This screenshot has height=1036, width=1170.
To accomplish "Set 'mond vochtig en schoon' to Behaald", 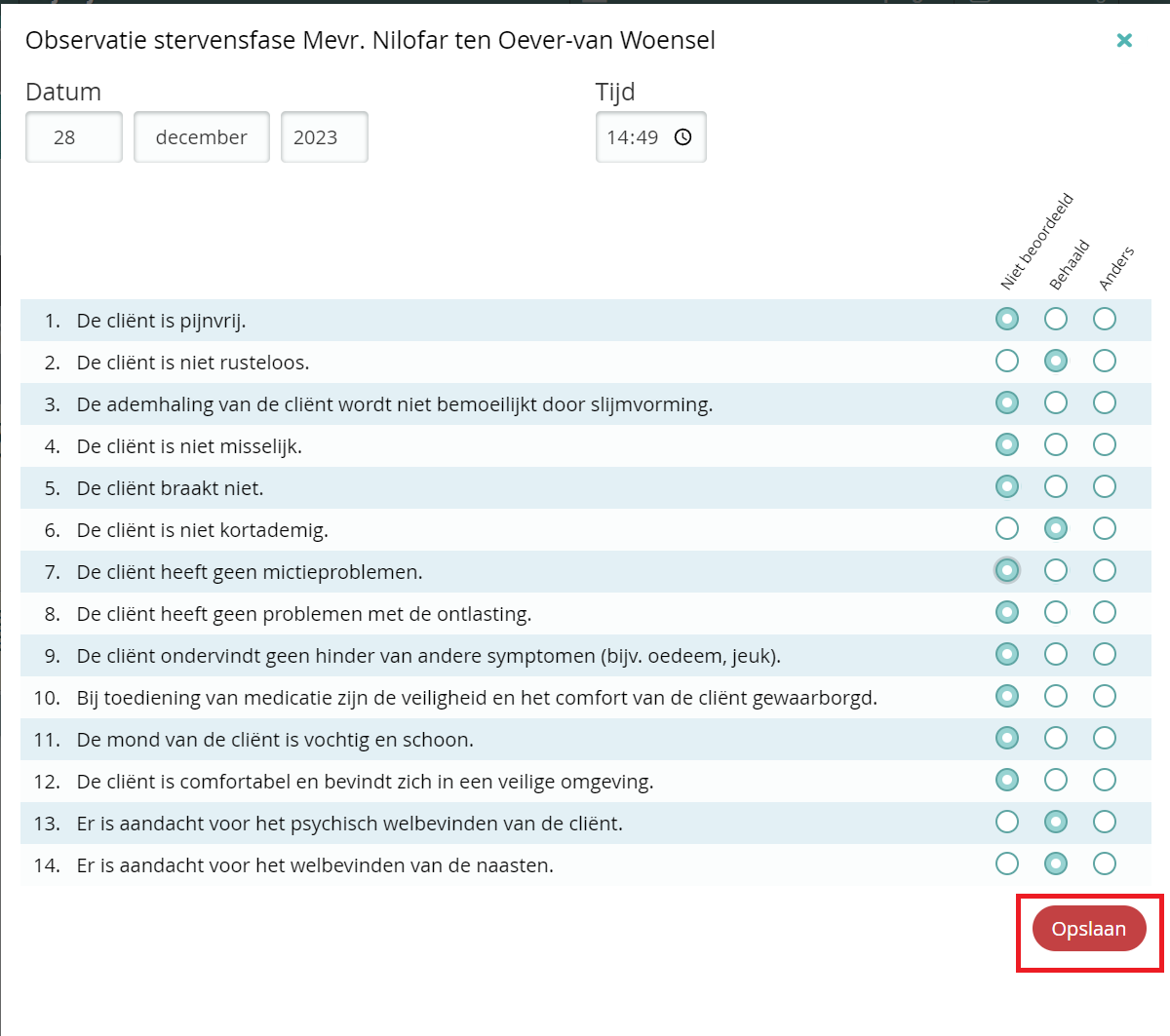I will (x=1056, y=738).
